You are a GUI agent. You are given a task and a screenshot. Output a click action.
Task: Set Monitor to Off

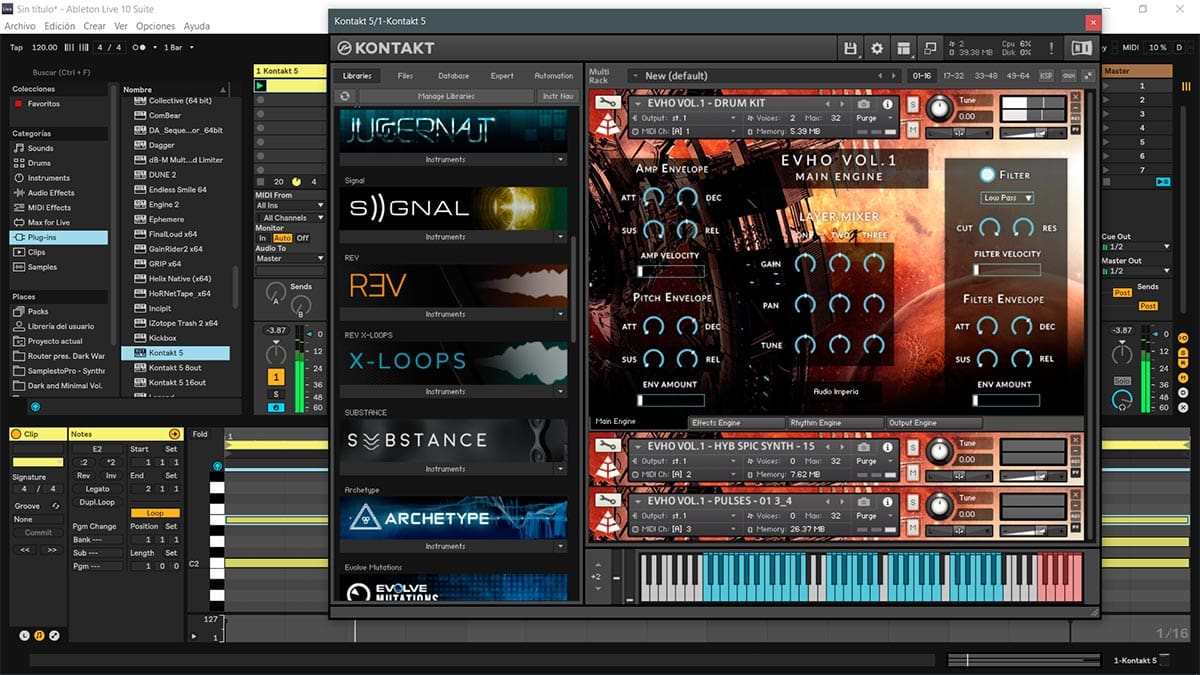pyautogui.click(x=302, y=238)
